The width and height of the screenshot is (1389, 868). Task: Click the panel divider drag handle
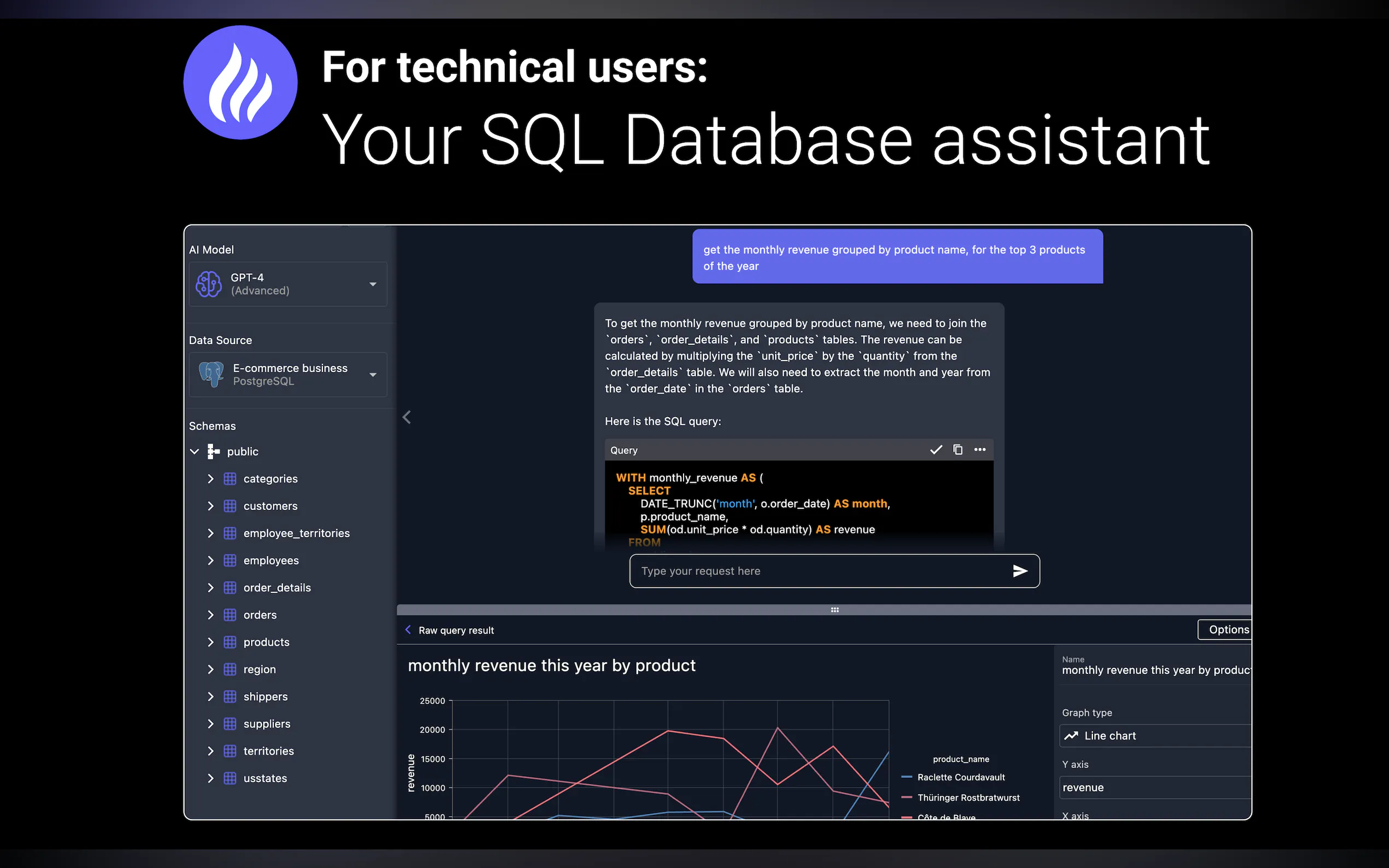[834, 609]
